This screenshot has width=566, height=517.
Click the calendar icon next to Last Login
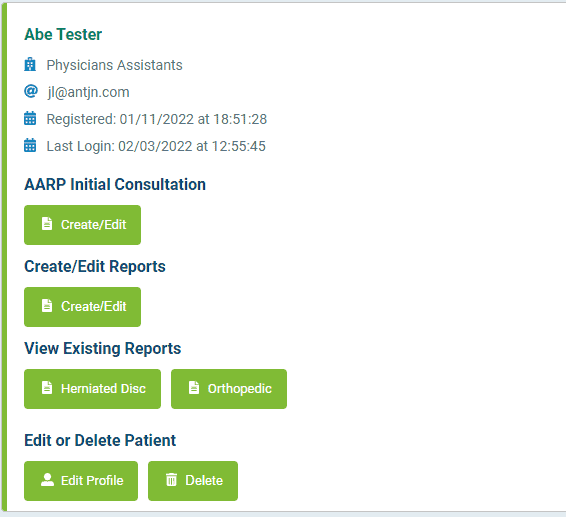[x=30, y=145]
